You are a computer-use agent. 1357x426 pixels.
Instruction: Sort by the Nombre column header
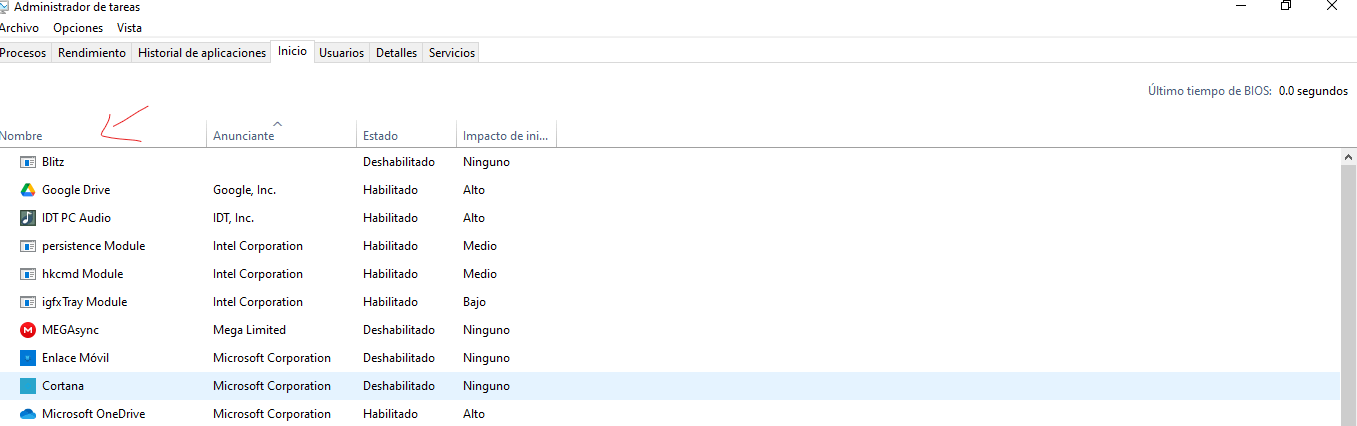click(x=103, y=135)
